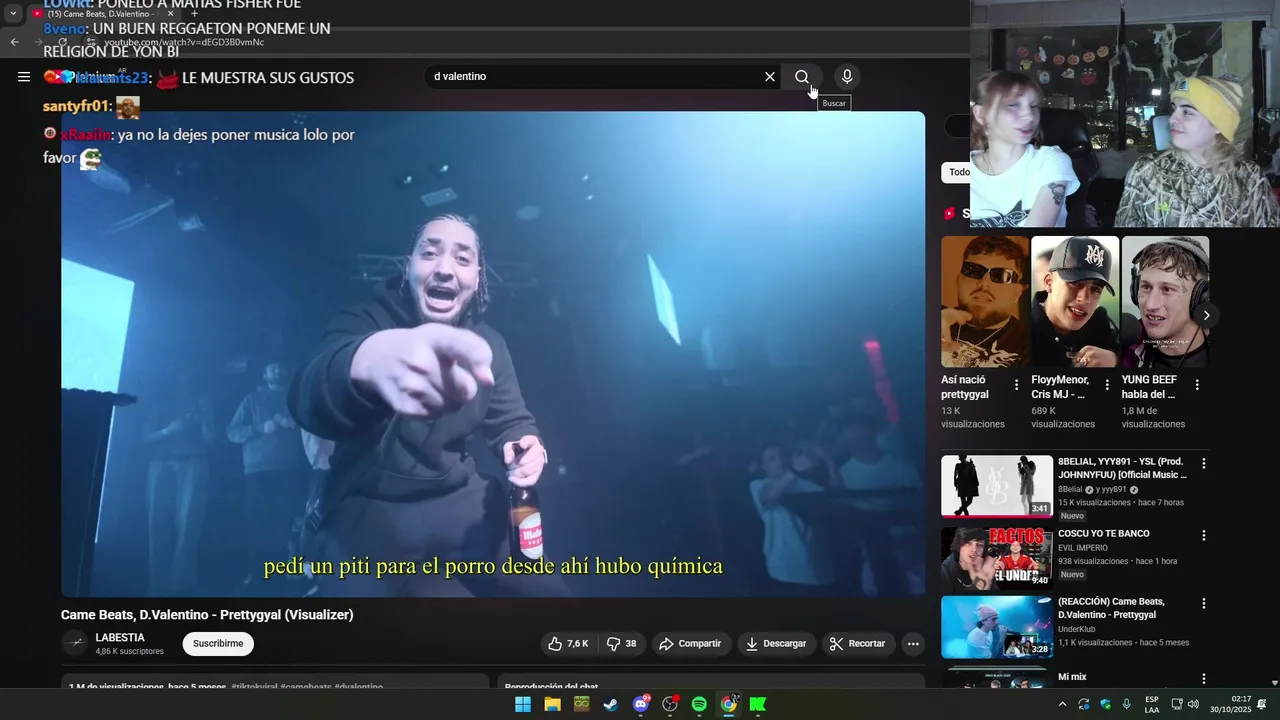Open the three-dot more actions menu under the video
Image resolution: width=1280 pixels, height=720 pixels.
[913, 644]
